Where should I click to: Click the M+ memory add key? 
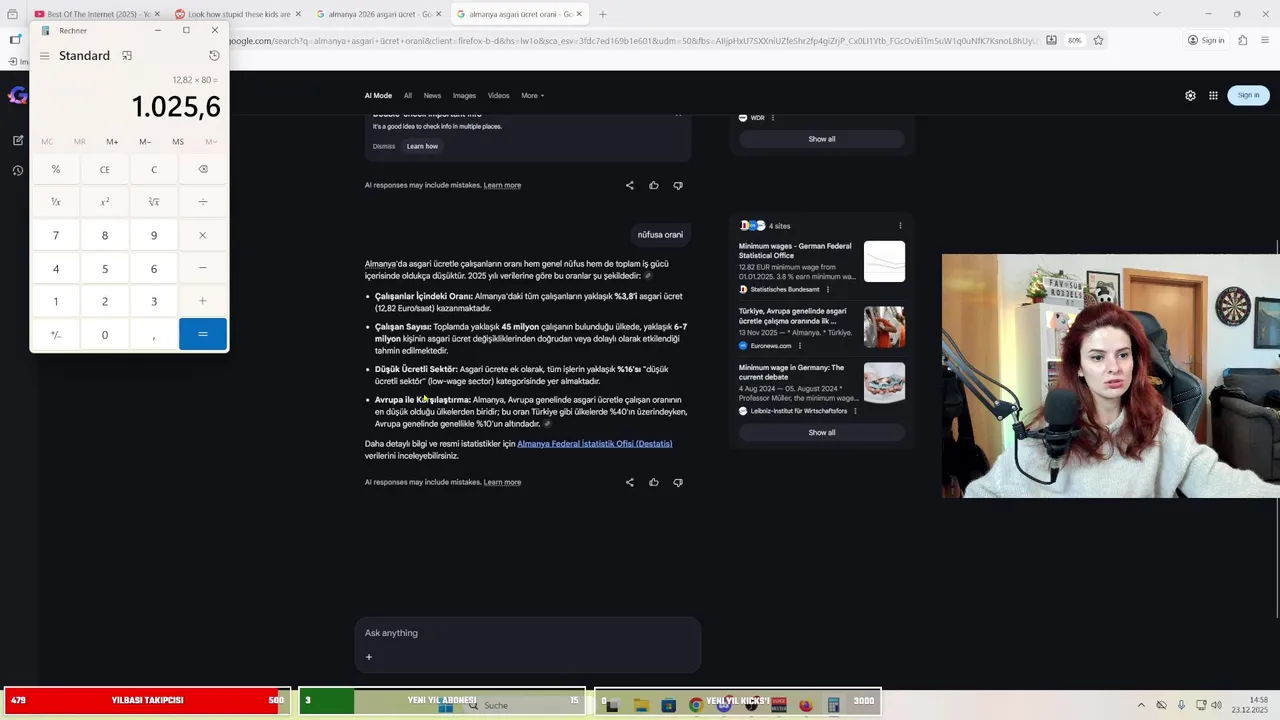tap(112, 142)
